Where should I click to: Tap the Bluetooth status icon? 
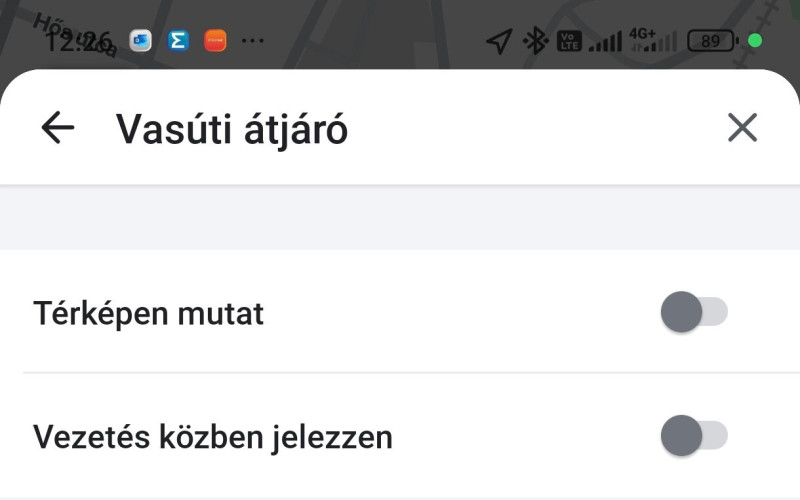[537, 41]
